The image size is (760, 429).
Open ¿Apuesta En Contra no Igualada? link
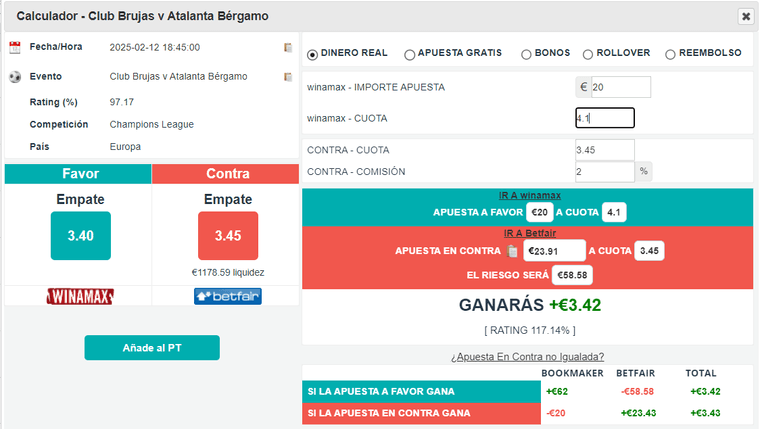(x=527, y=357)
